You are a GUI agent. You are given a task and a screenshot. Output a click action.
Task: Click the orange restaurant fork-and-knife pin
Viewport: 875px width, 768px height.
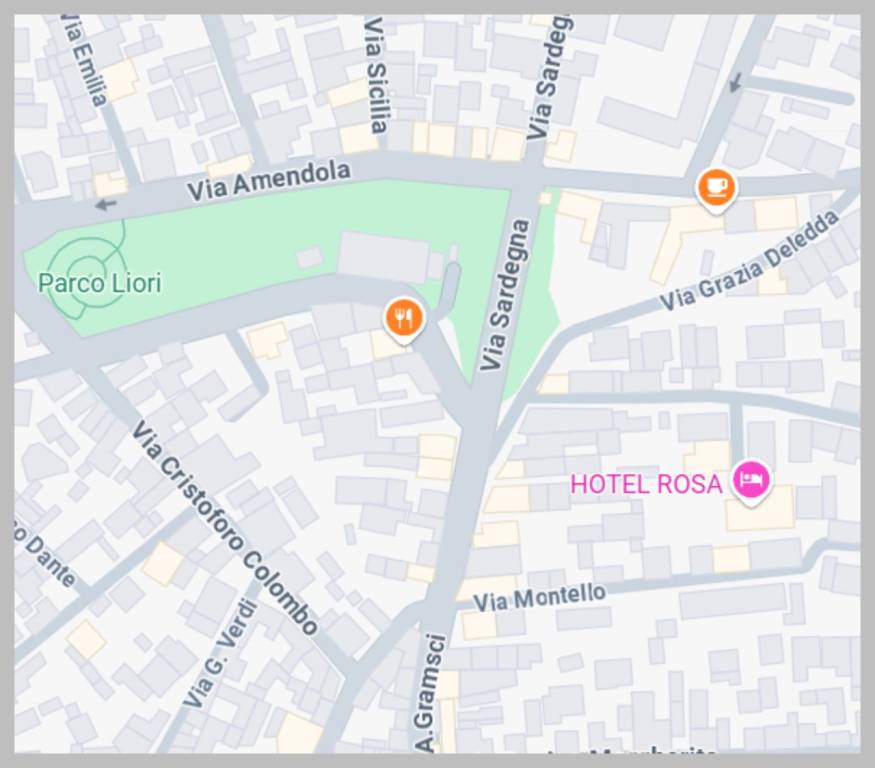point(405,320)
